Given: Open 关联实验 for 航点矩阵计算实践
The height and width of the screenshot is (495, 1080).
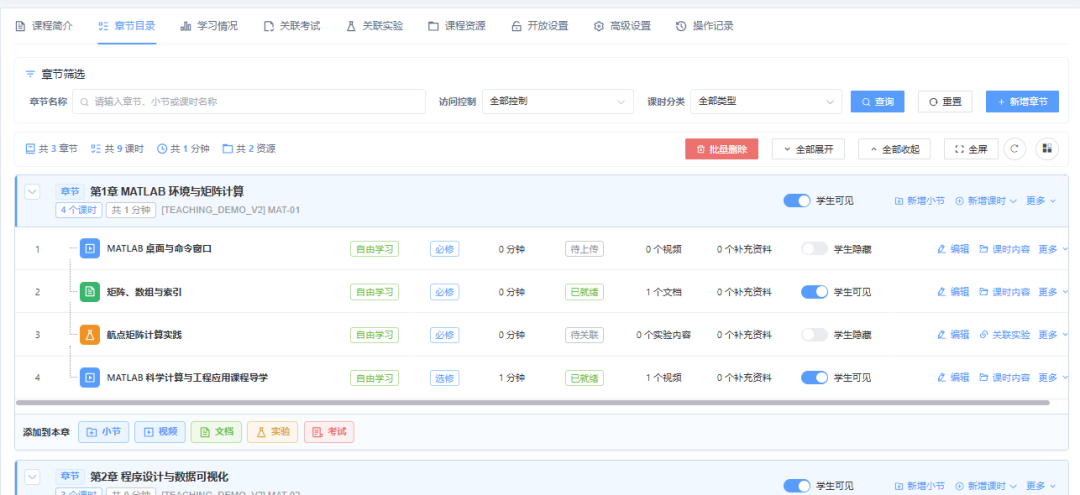Looking at the screenshot, I should pos(1005,335).
